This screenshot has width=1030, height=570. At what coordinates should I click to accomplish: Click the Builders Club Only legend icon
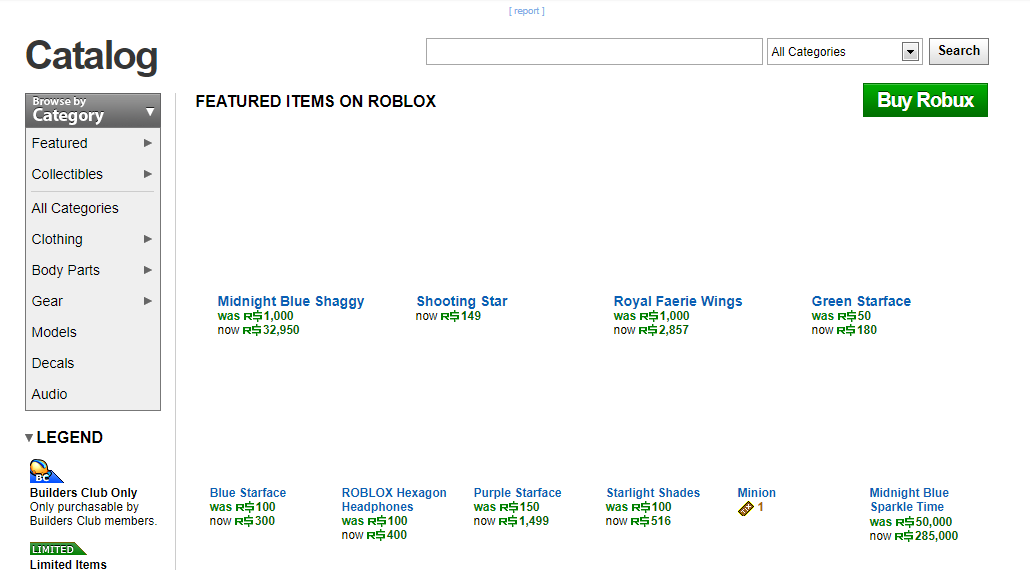tap(46, 471)
